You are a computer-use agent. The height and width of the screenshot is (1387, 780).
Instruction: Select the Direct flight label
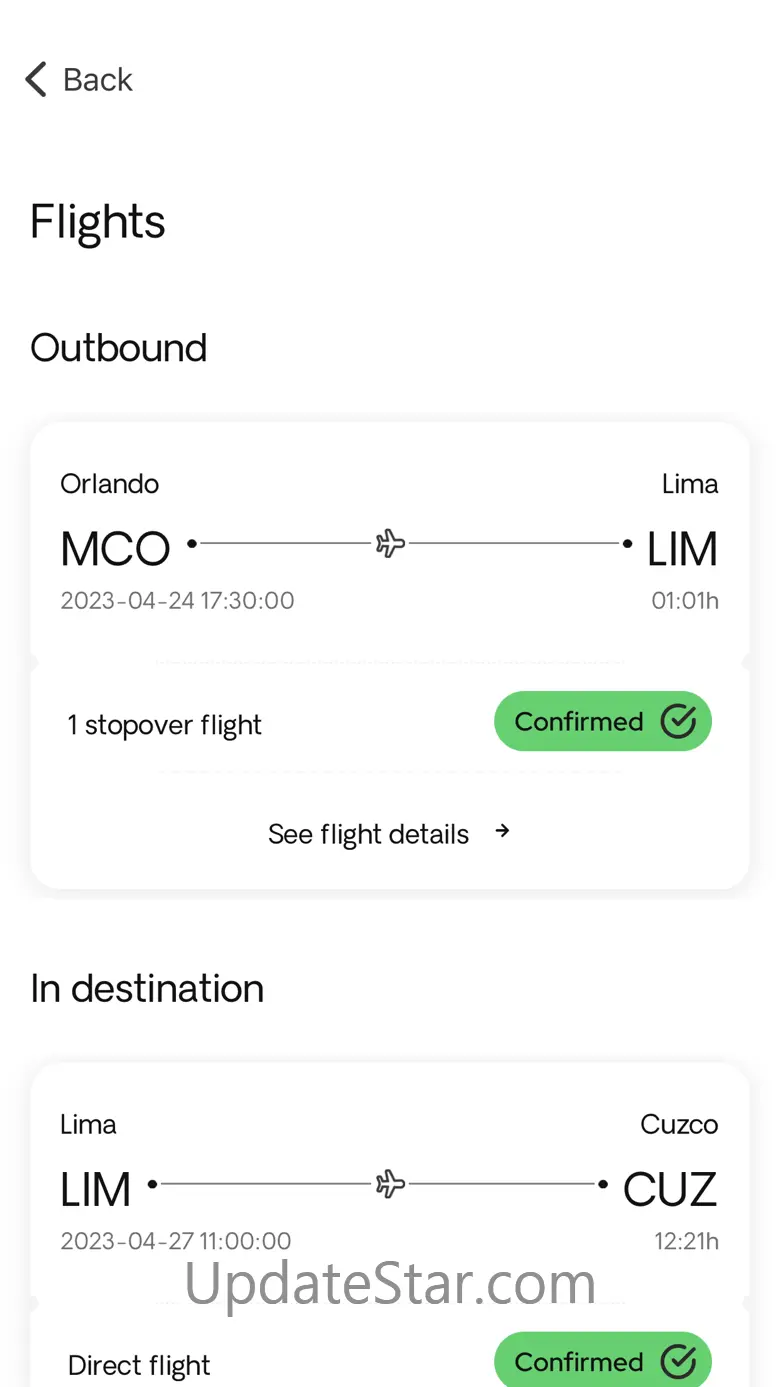click(139, 1365)
